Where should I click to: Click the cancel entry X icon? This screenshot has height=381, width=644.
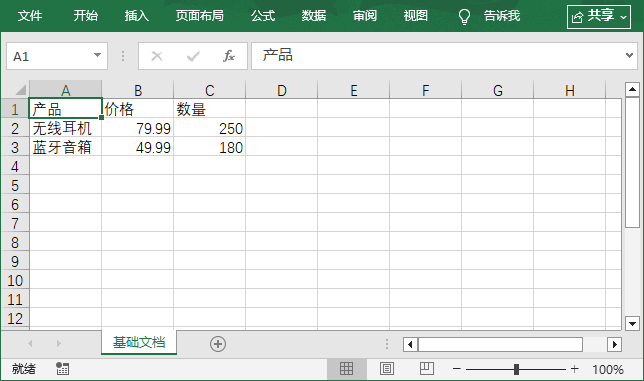pos(157,56)
